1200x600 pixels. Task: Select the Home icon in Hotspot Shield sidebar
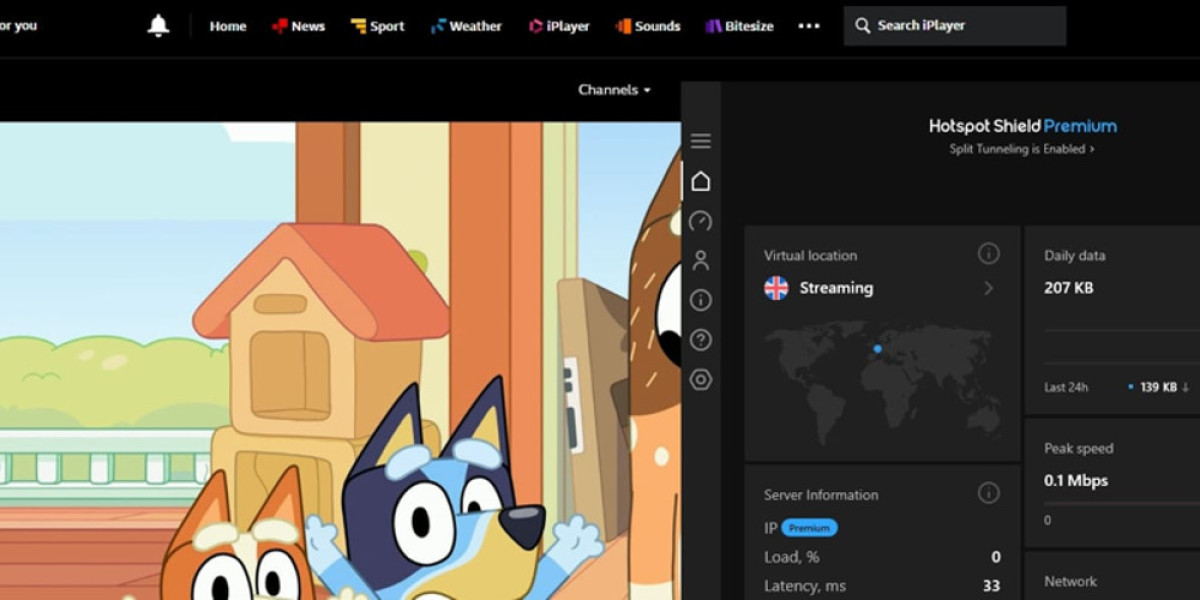[x=701, y=180]
